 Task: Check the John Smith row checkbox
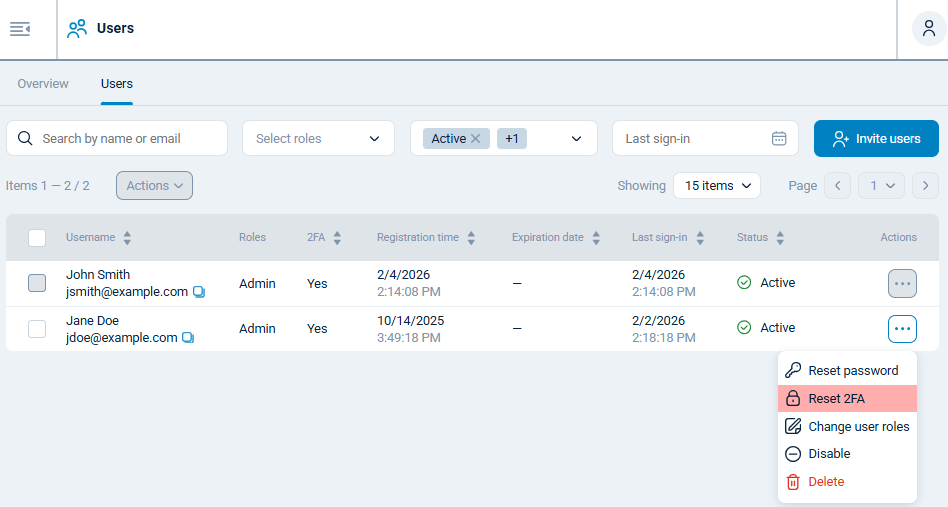(37, 283)
